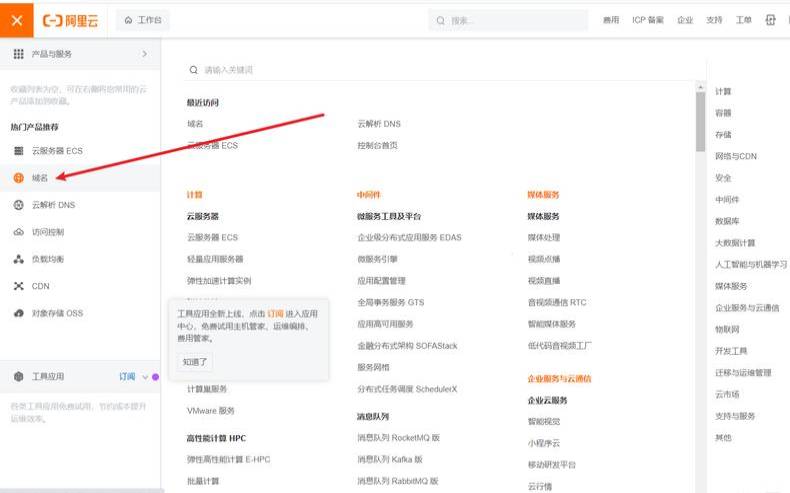
Task: Select 消息队列 Kafka 版
Action: pos(390,459)
